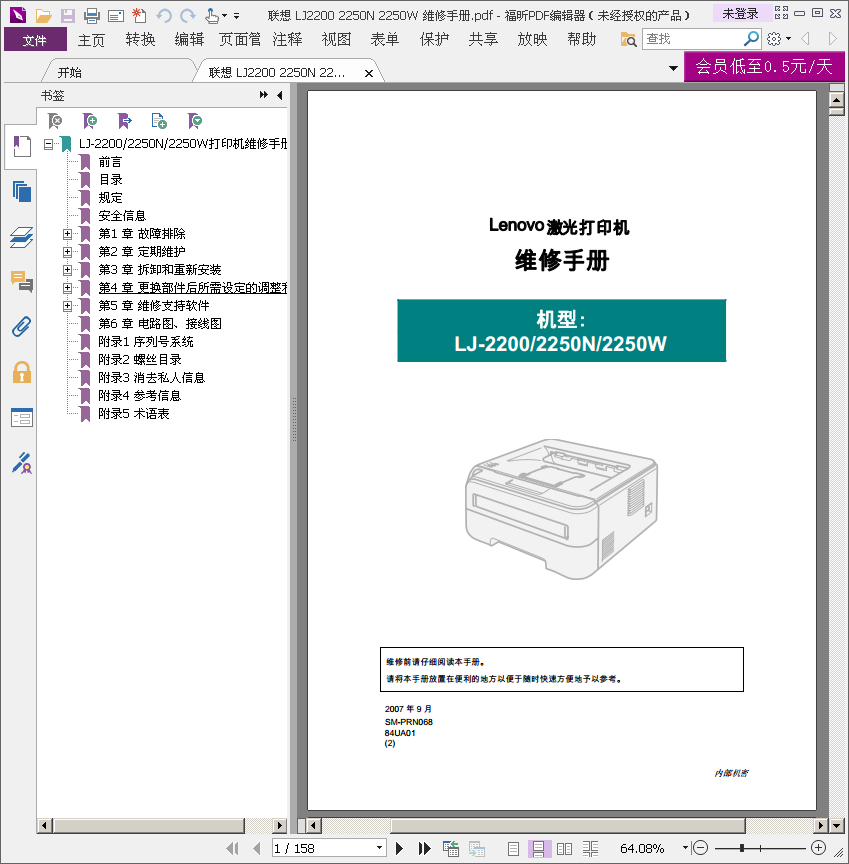The height and width of the screenshot is (864, 849).
Task: Collapse the root LJ-2200 bookmark tree
Action: (x=48, y=144)
